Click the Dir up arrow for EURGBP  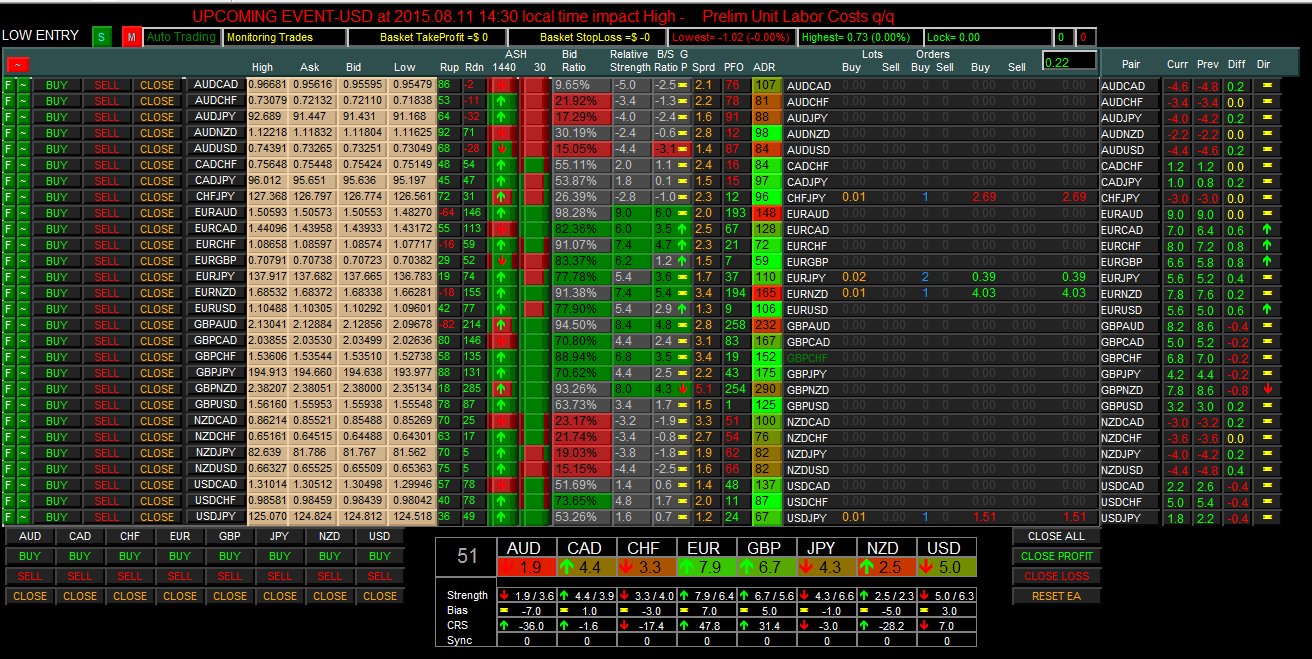(x=1267, y=262)
